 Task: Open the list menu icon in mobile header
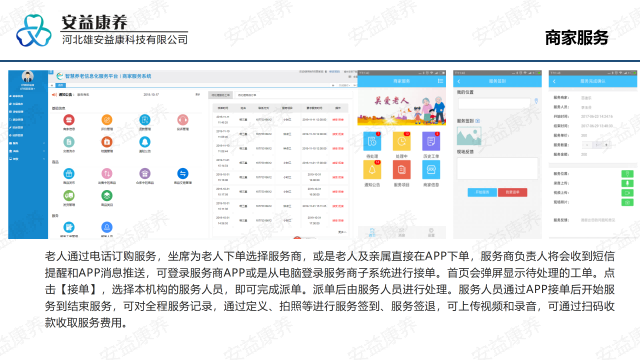coord(440,81)
